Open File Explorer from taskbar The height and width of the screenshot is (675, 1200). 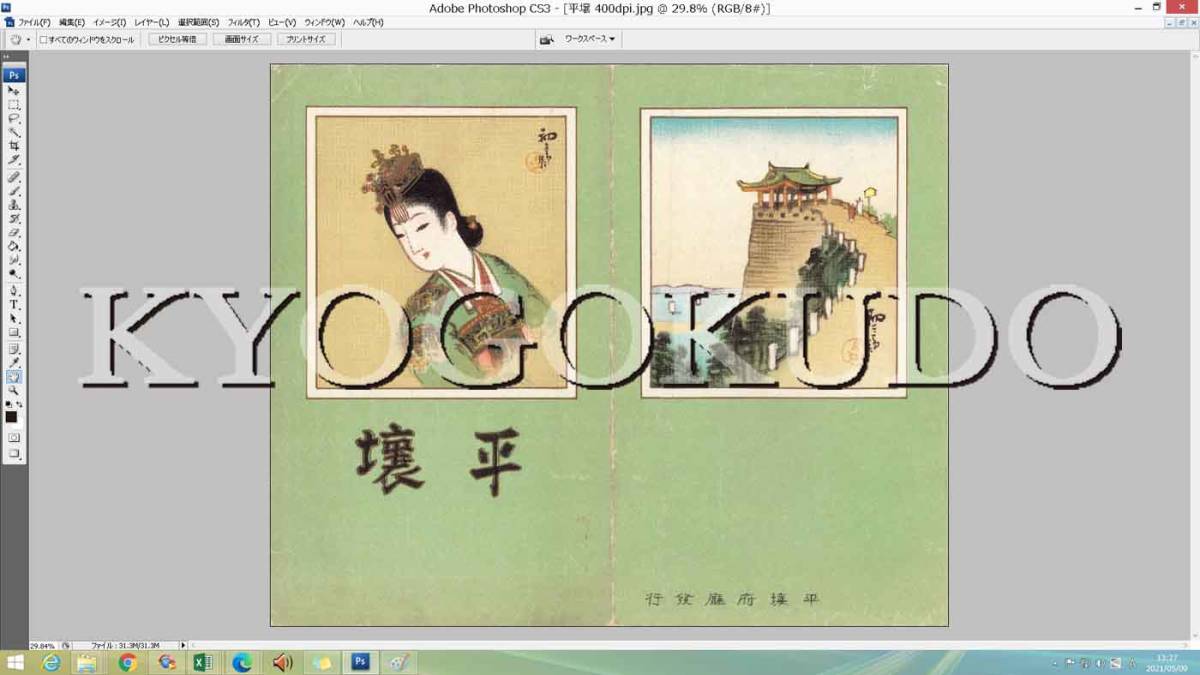coord(87,663)
